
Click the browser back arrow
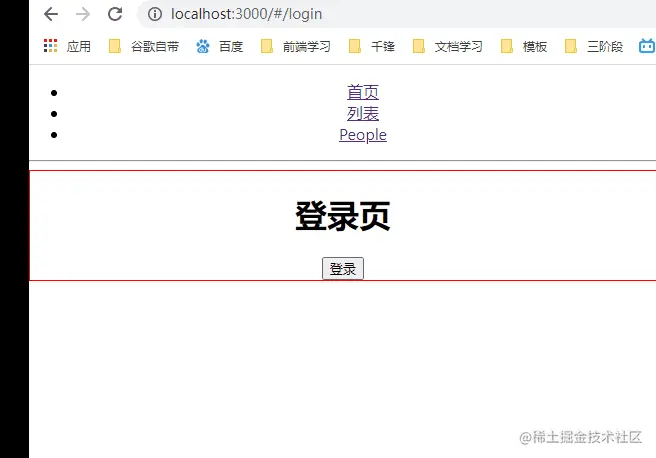(51, 14)
